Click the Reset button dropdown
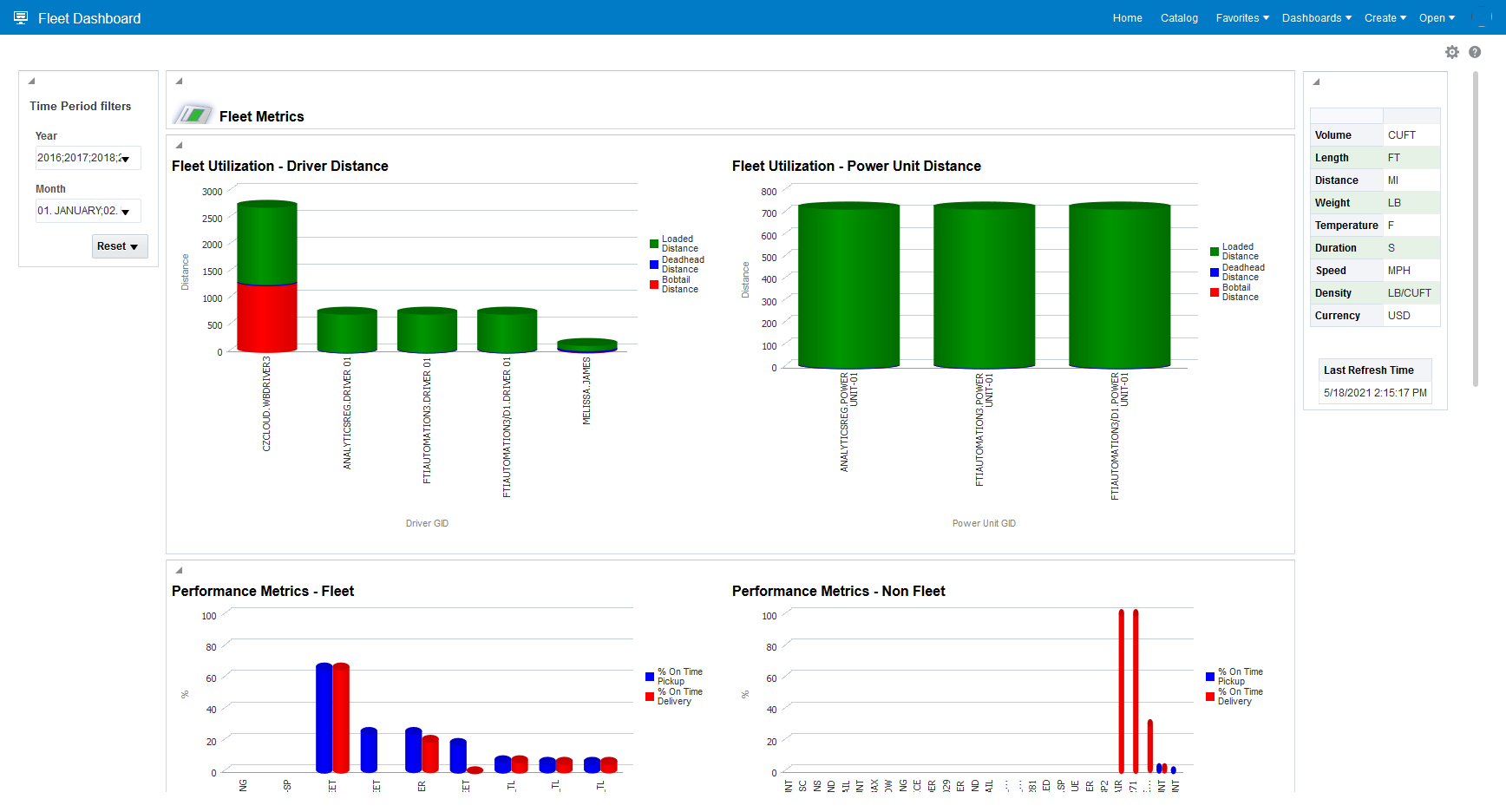The height and width of the screenshot is (812, 1506). click(x=120, y=246)
